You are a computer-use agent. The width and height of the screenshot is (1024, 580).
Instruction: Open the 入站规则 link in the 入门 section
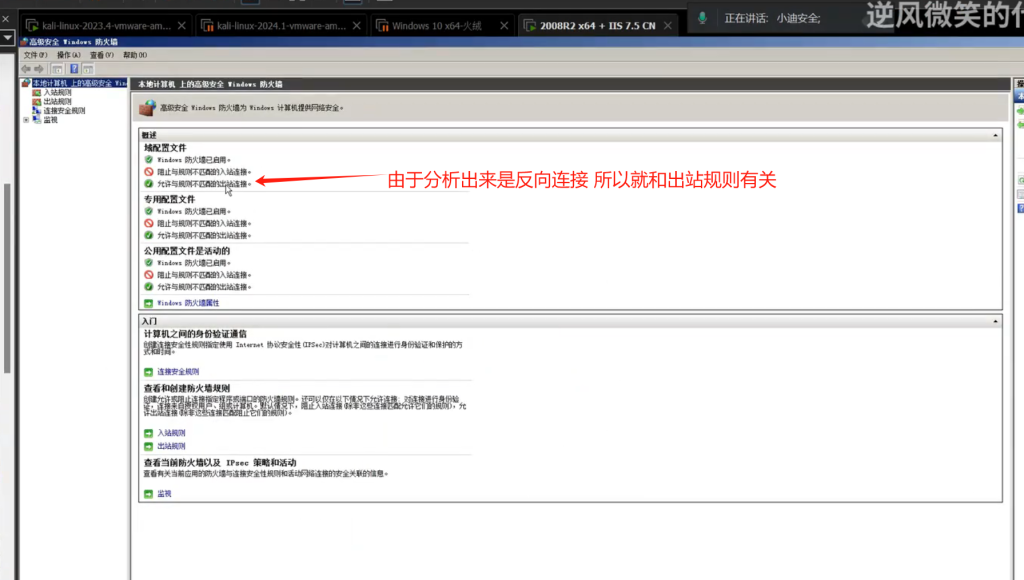click(x=171, y=433)
